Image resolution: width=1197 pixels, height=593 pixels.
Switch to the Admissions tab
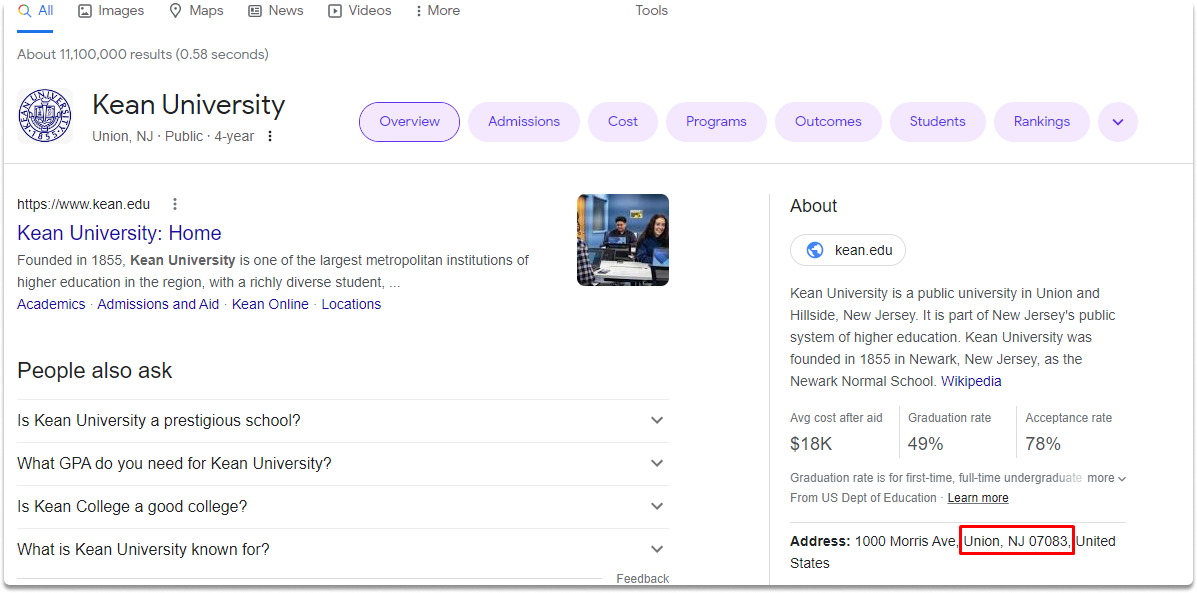click(x=524, y=122)
